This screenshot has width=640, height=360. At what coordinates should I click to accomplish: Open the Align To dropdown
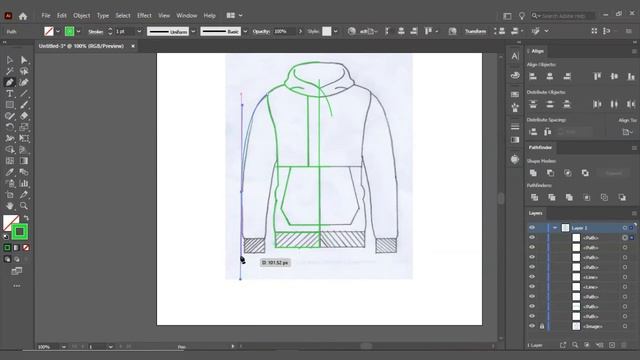pyautogui.click(x=627, y=132)
